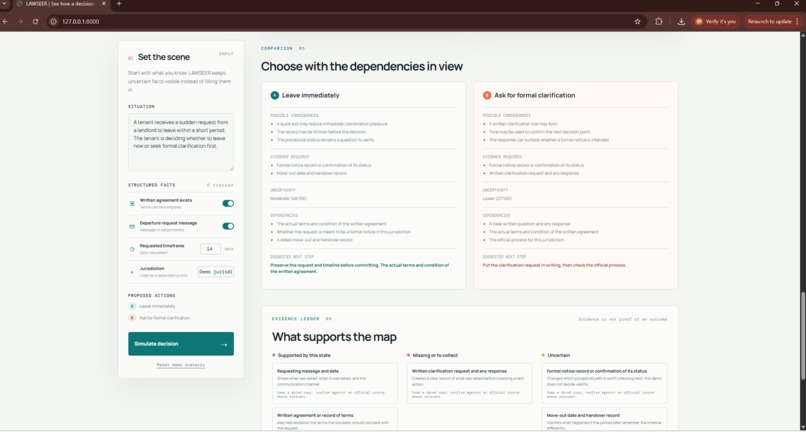806x432 pixels.
Task: Click the Evidence is not proof of an outcome note
Action: [x=622, y=319]
